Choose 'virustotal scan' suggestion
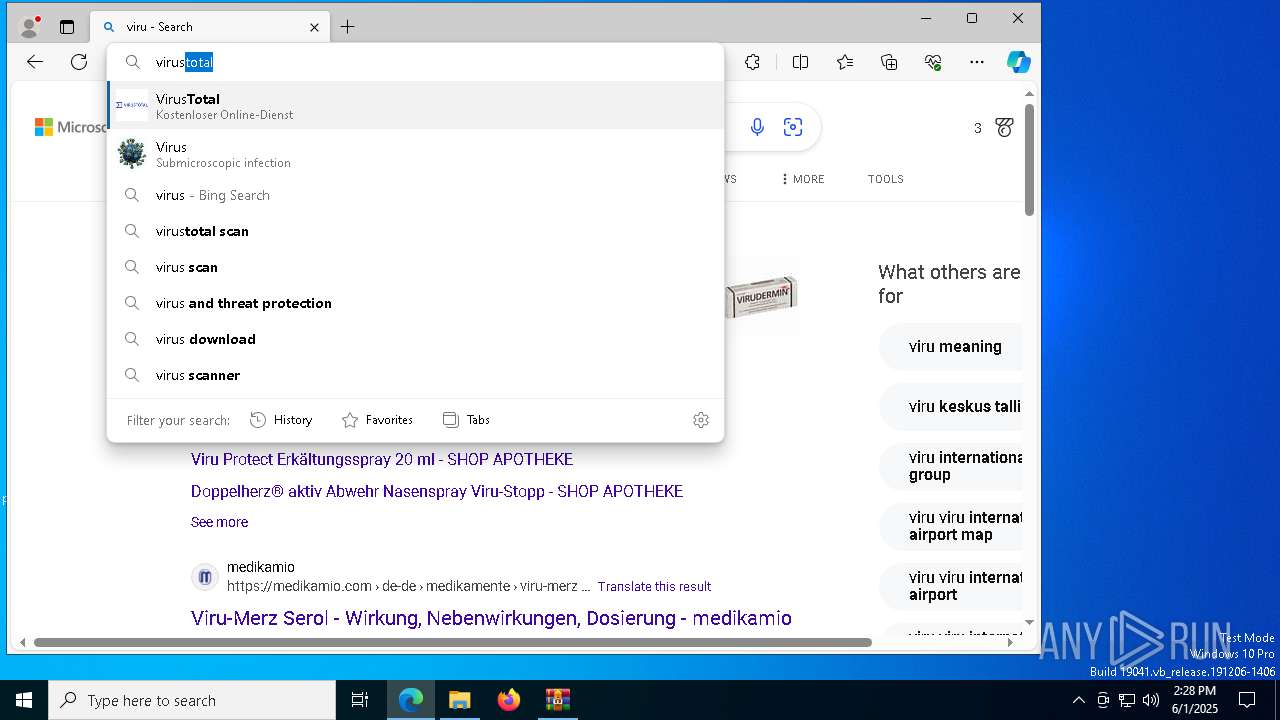The width and height of the screenshot is (1280, 720). tap(415, 231)
